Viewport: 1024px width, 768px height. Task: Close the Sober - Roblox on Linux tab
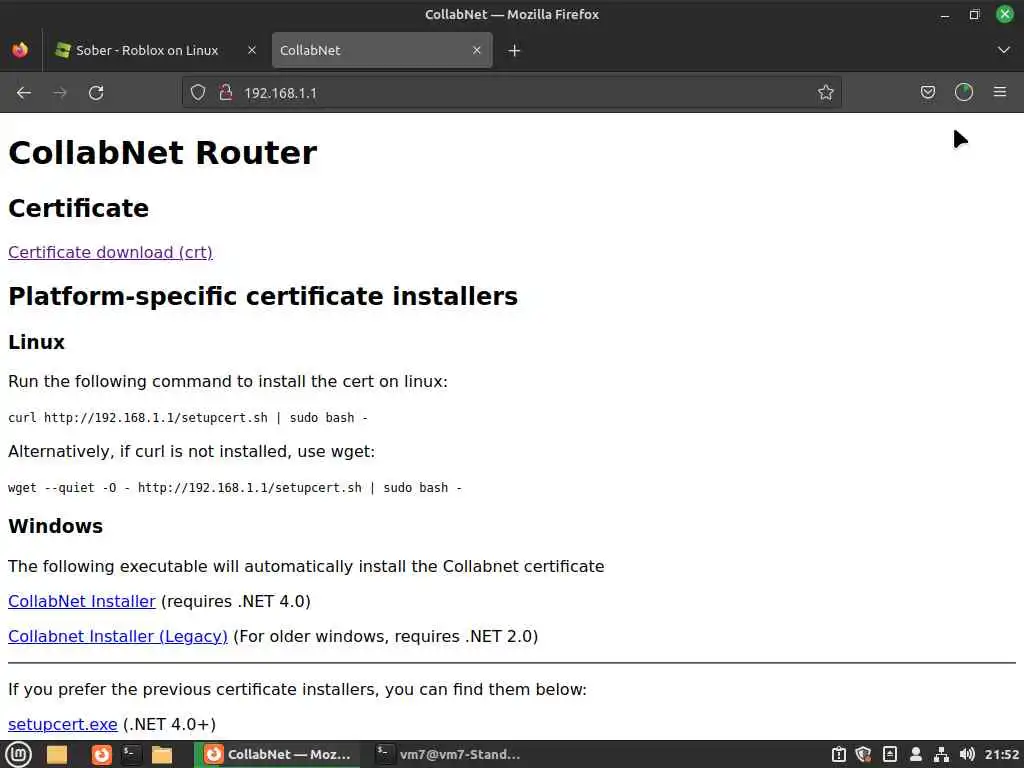point(251,50)
